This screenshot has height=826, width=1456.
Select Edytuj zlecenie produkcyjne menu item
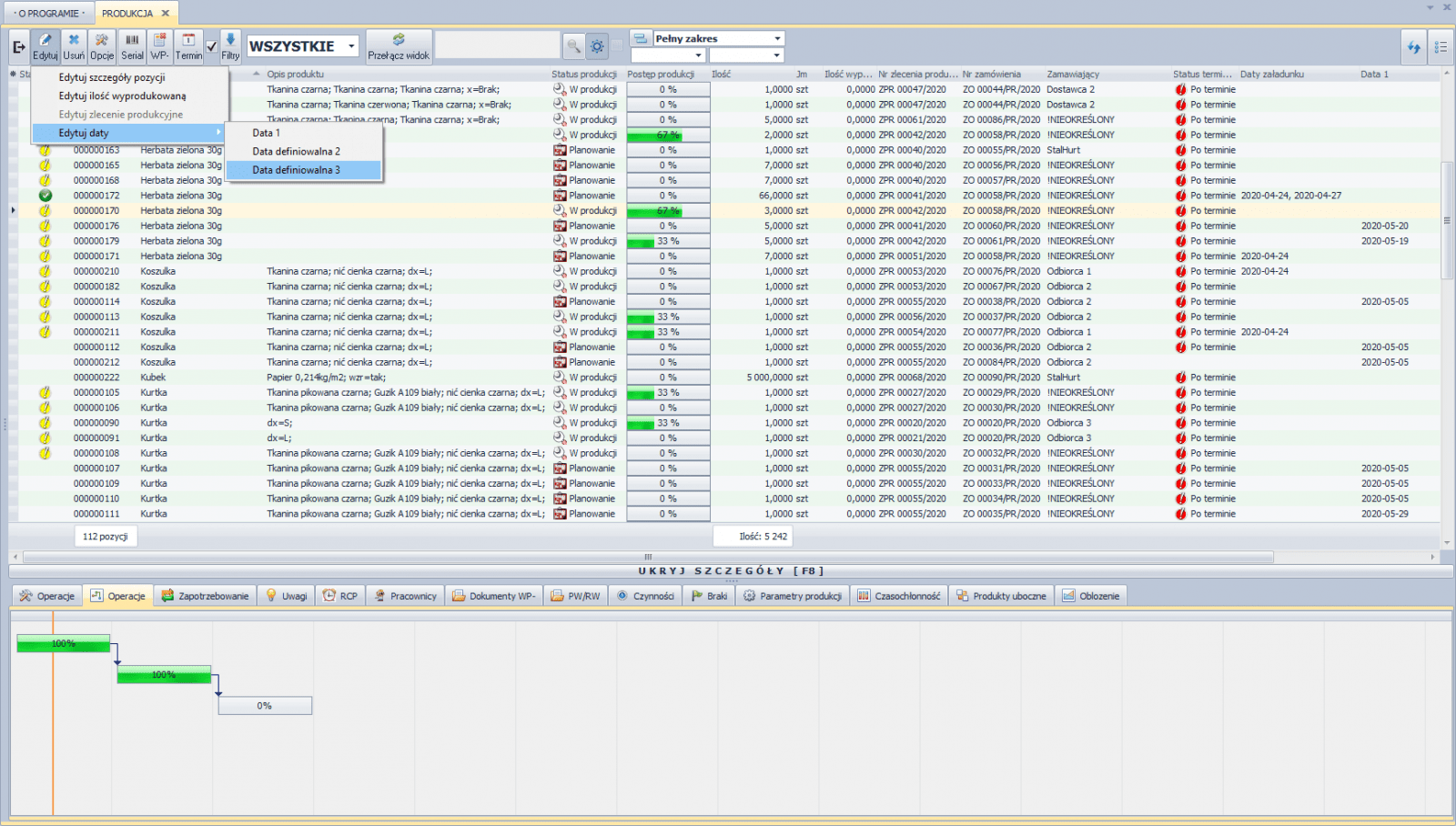[121, 115]
